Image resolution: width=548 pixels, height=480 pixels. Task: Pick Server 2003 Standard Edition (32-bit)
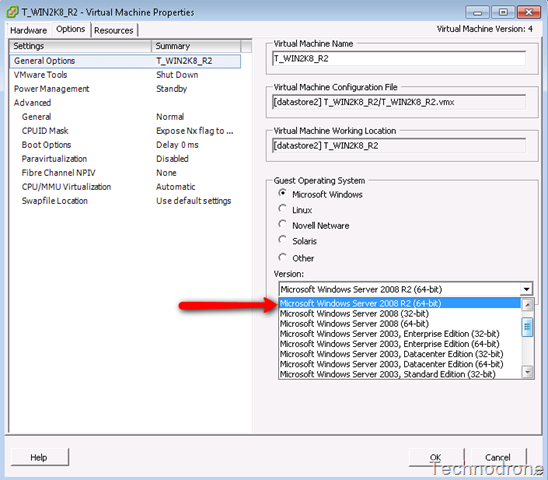400,374
